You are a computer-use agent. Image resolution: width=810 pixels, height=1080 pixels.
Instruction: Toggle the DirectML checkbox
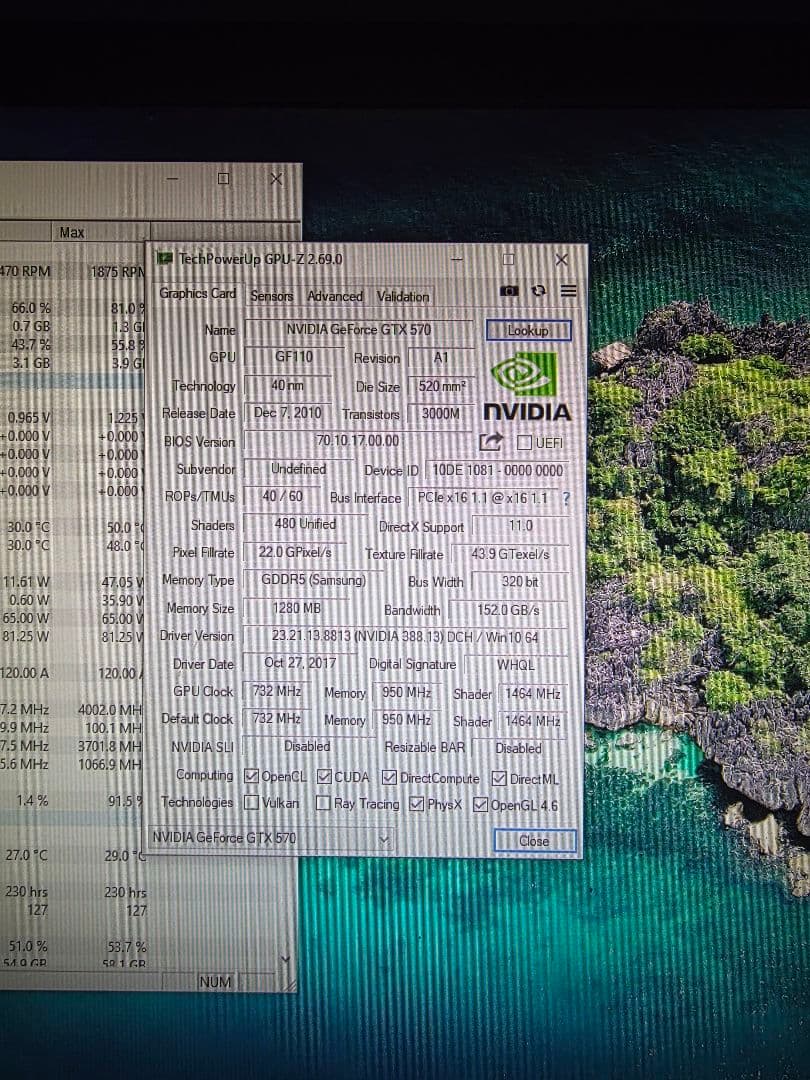pyautogui.click(x=499, y=779)
